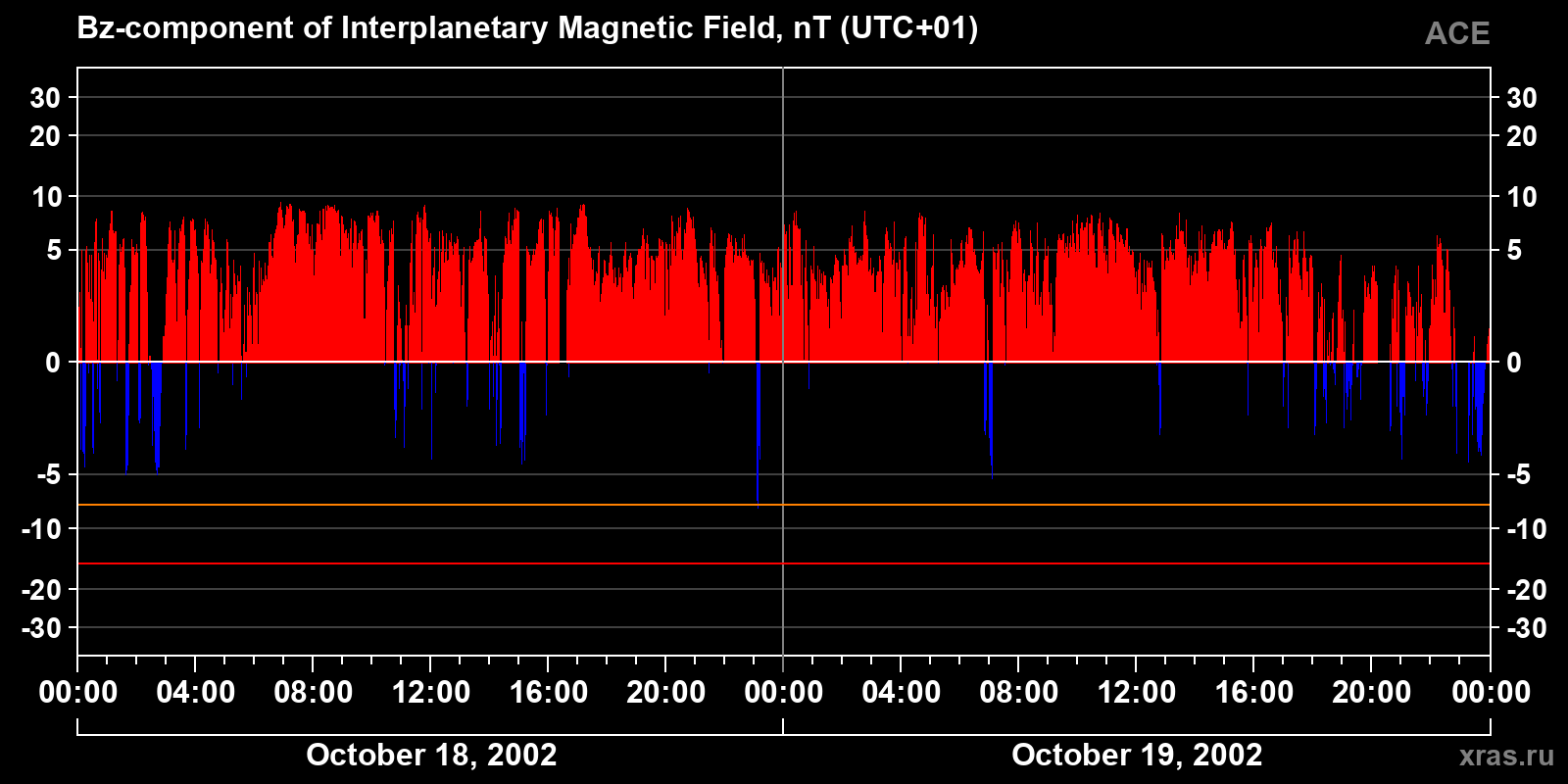Click the "October 19, 2002" date label
Image resolution: width=1568 pixels, height=784 pixels.
(1137, 755)
